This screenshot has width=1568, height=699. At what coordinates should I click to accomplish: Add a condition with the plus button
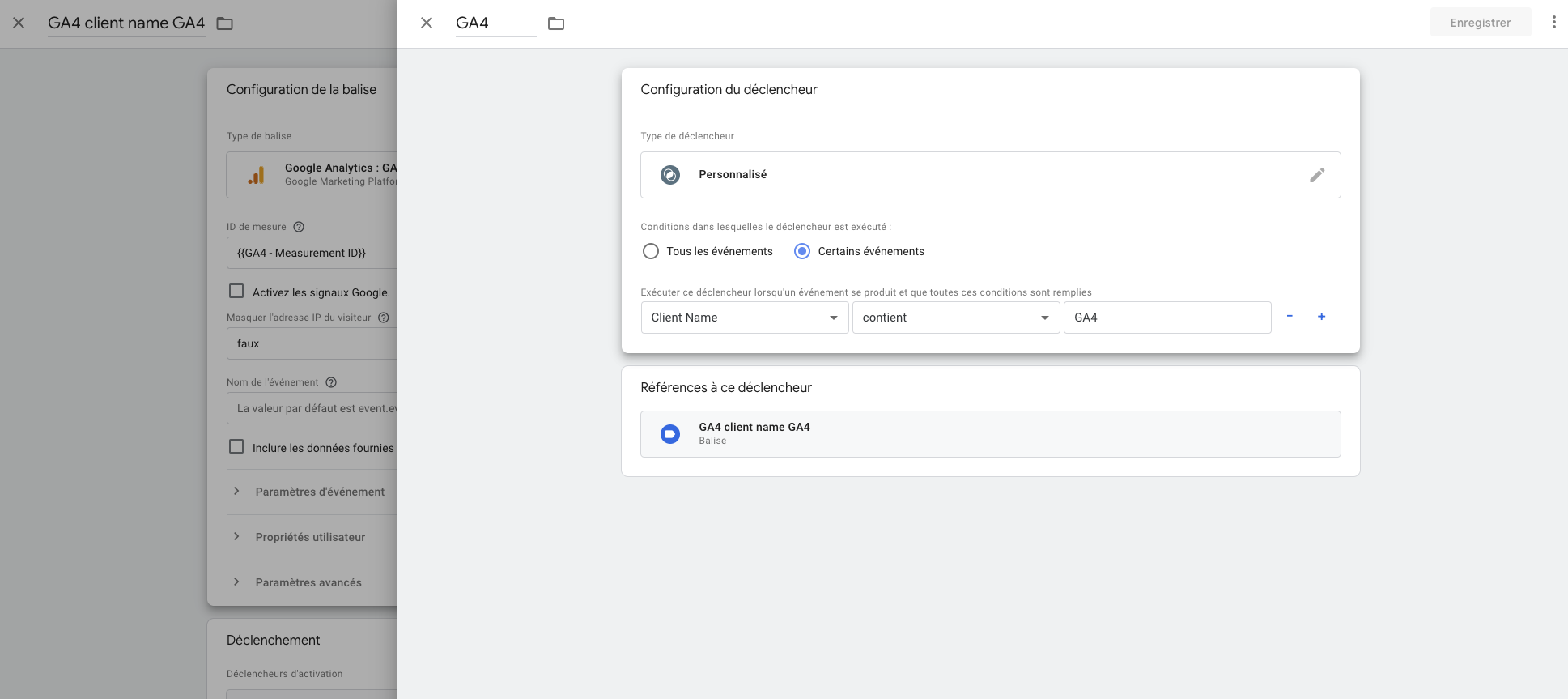[x=1321, y=316]
